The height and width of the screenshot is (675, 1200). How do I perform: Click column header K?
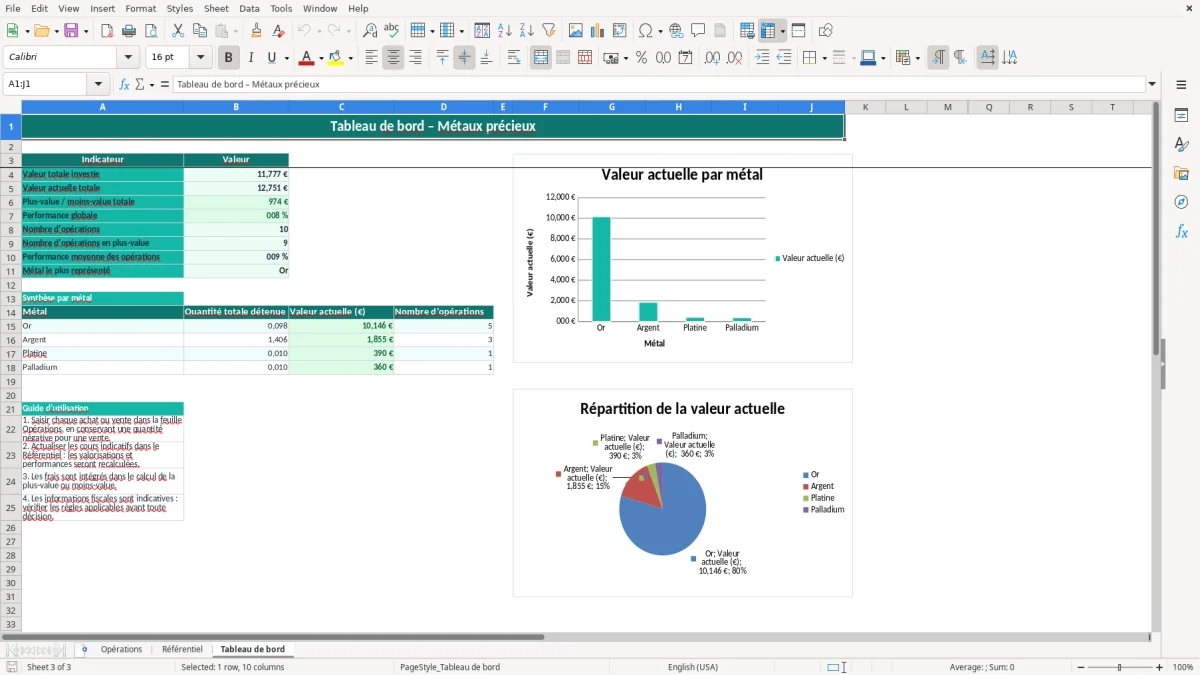[865, 107]
